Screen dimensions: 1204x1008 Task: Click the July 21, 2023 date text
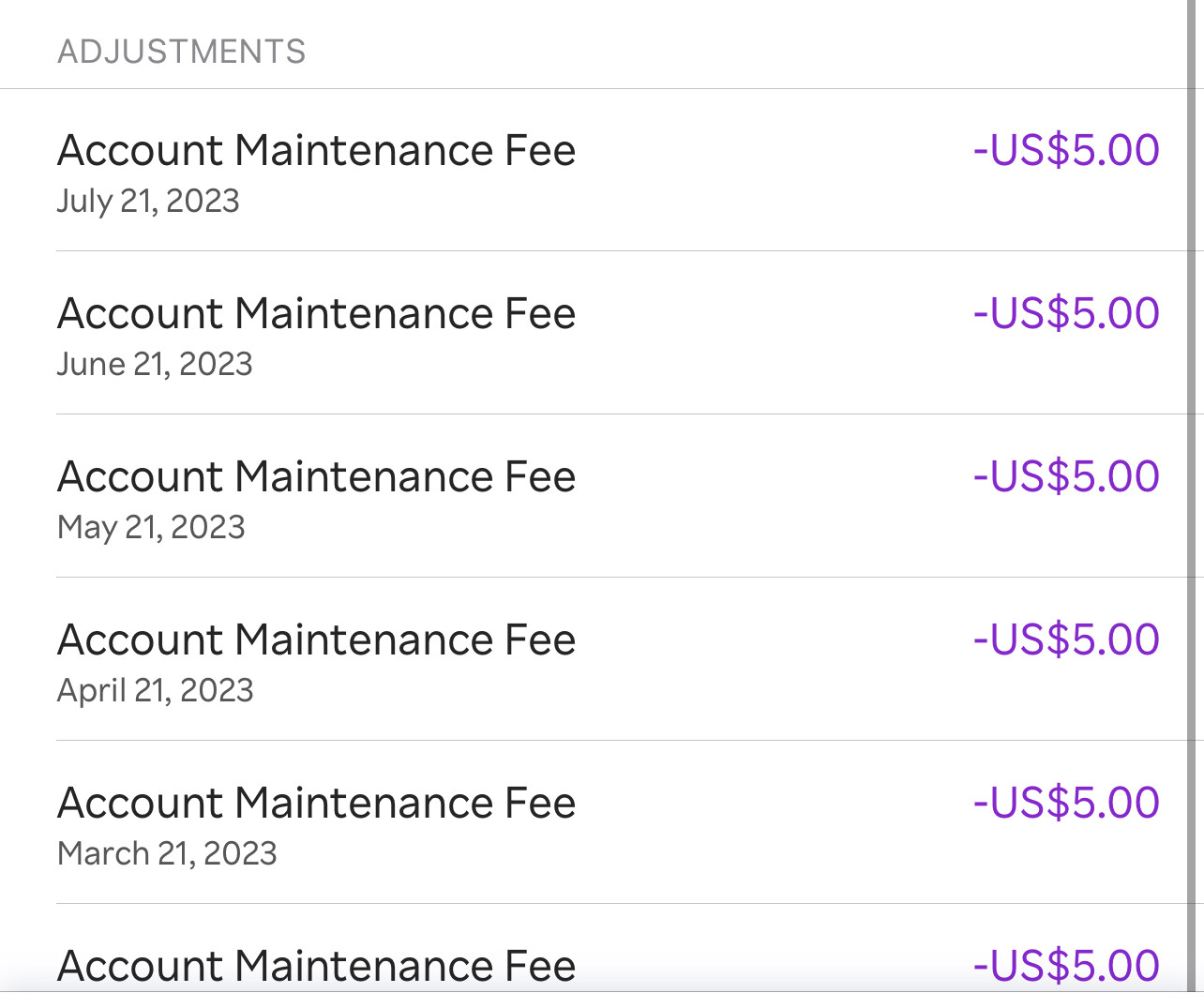tap(148, 202)
